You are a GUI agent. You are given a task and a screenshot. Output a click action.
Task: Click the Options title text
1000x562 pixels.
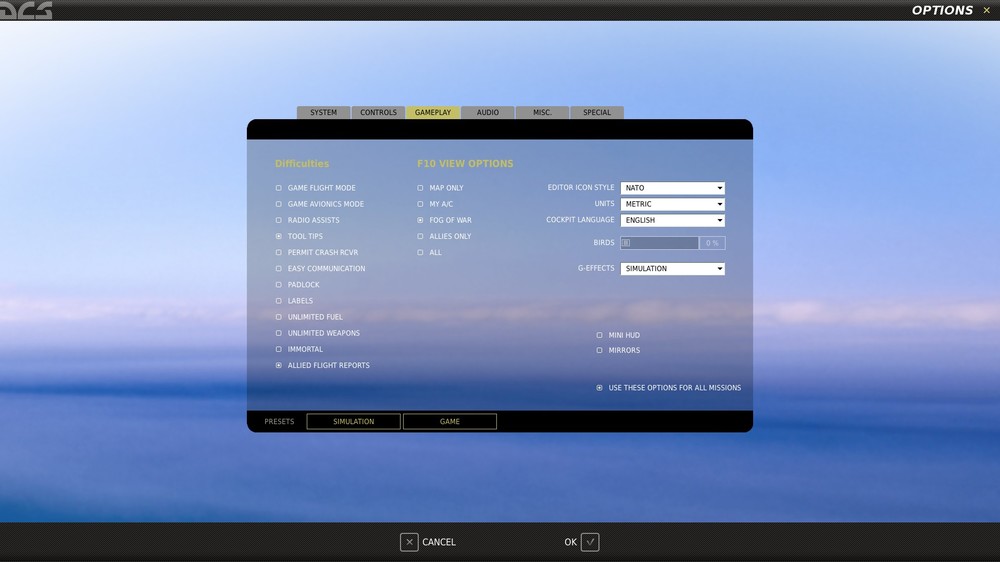pyautogui.click(x=942, y=10)
